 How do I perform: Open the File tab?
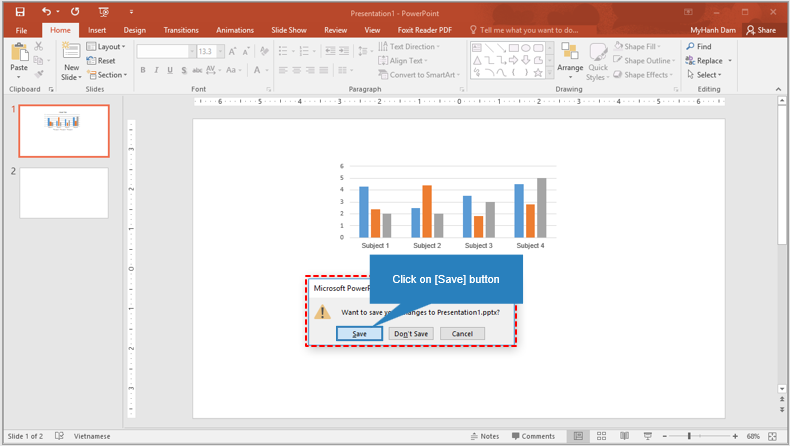(x=21, y=30)
